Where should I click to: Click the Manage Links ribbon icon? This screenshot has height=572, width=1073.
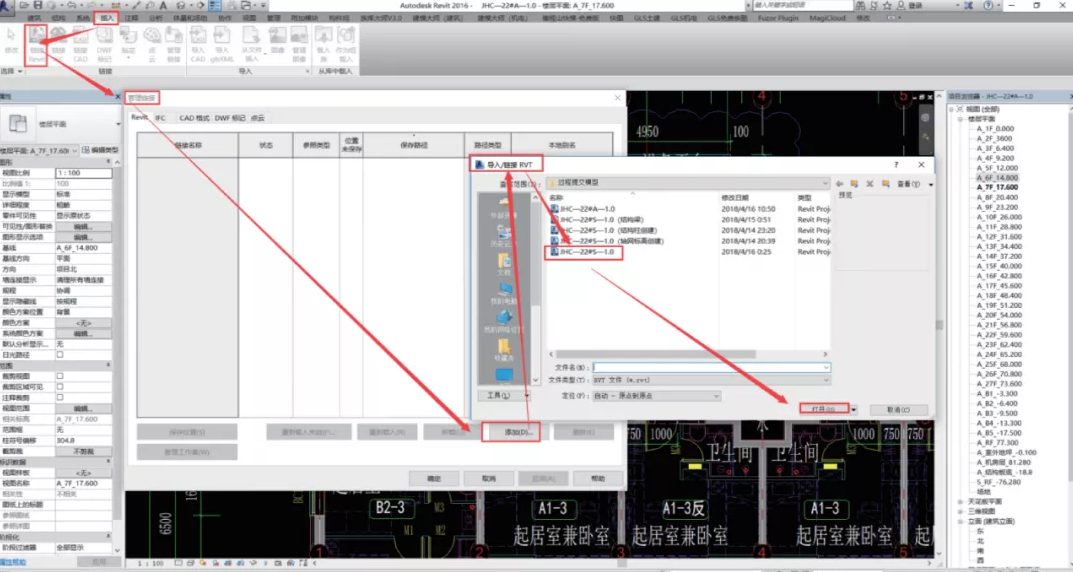(174, 42)
